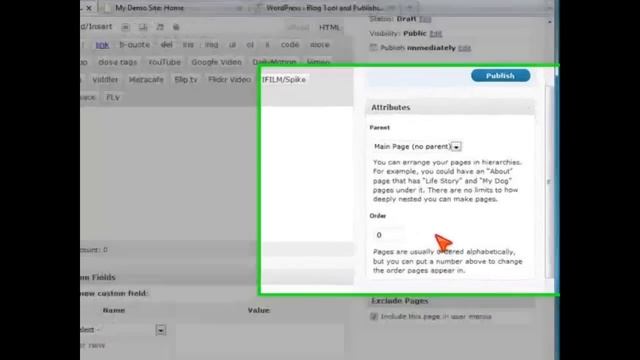Click the Viddler video button
640x360 pixels.
tap(105, 80)
